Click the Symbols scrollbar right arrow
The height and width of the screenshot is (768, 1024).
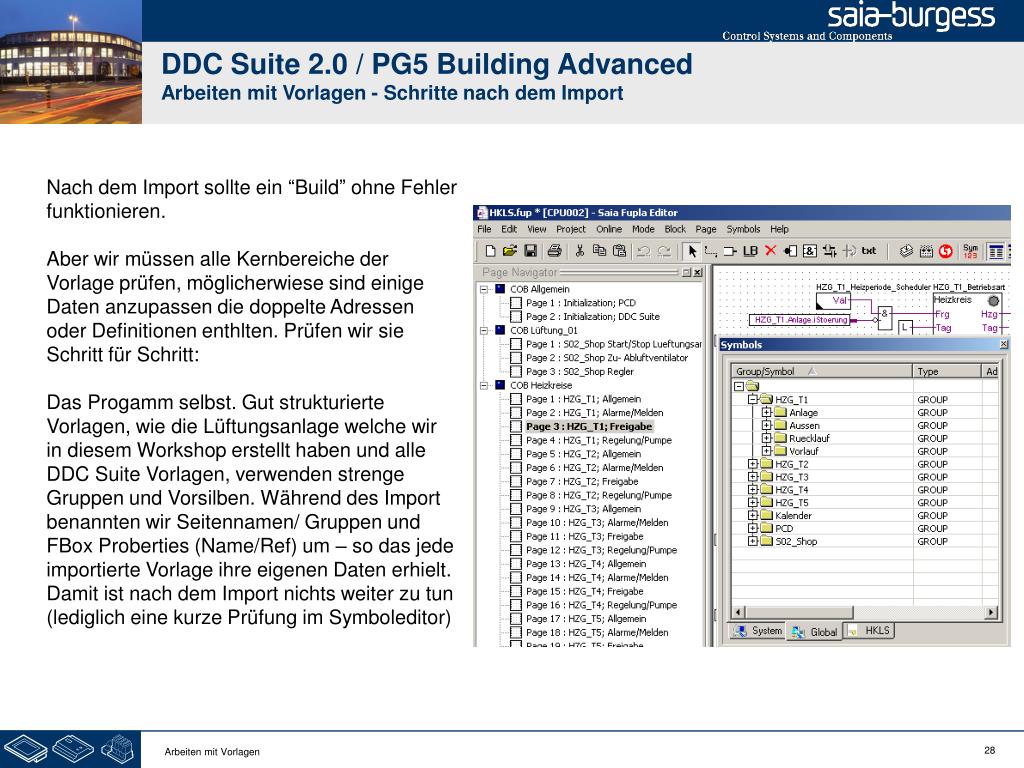coord(991,613)
